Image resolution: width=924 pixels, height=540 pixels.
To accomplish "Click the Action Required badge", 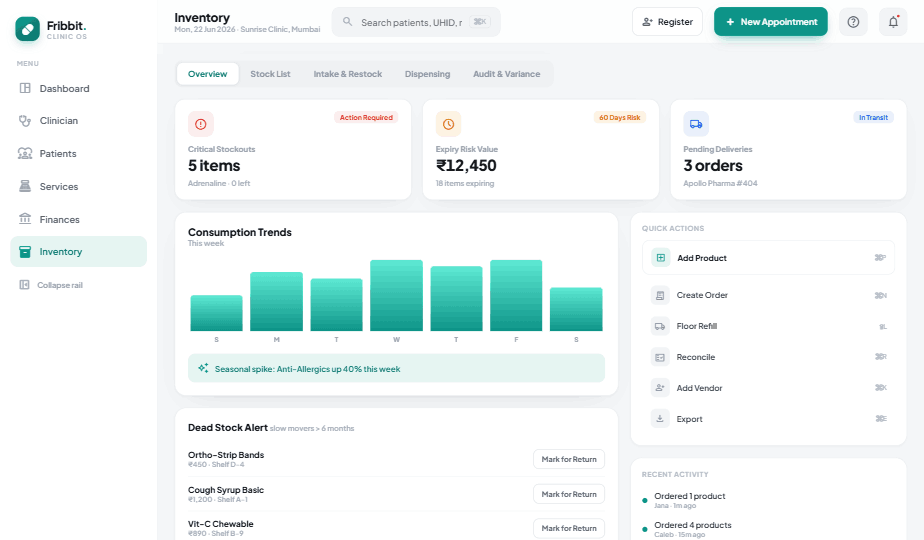I will [x=366, y=117].
